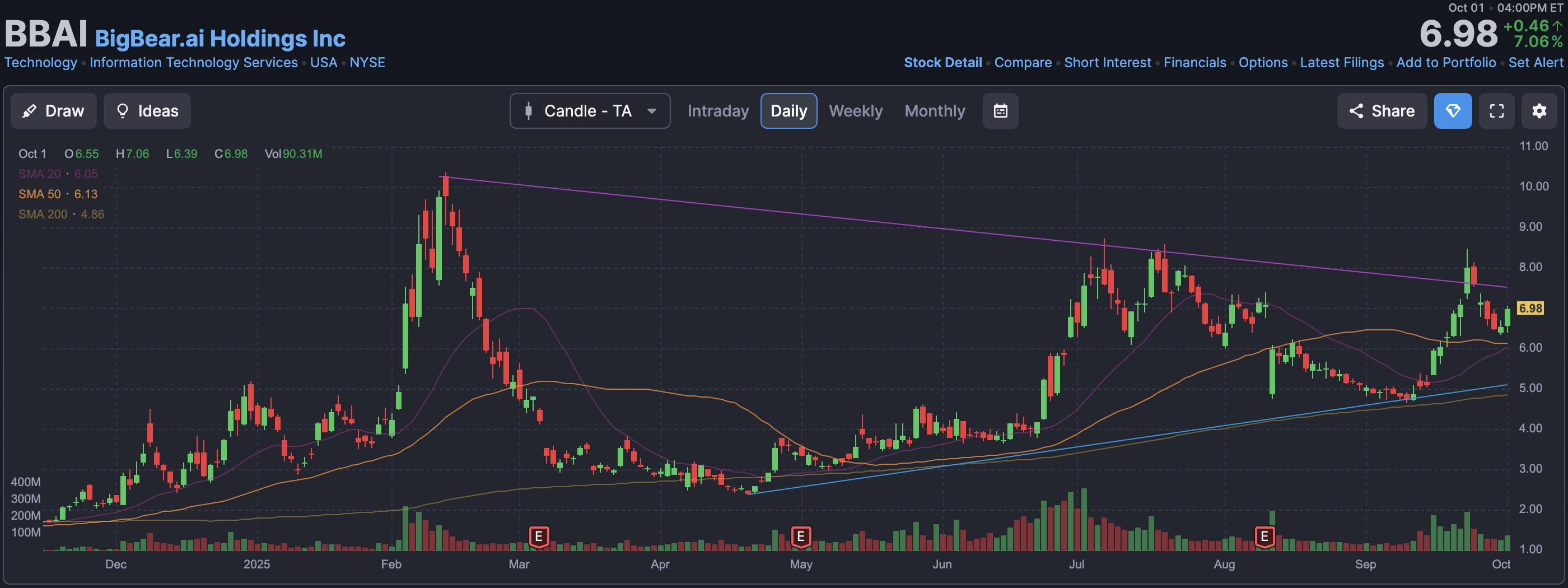Screen dimensions: 1568x588
Task: Click the Technology sector link
Action: coord(41,63)
